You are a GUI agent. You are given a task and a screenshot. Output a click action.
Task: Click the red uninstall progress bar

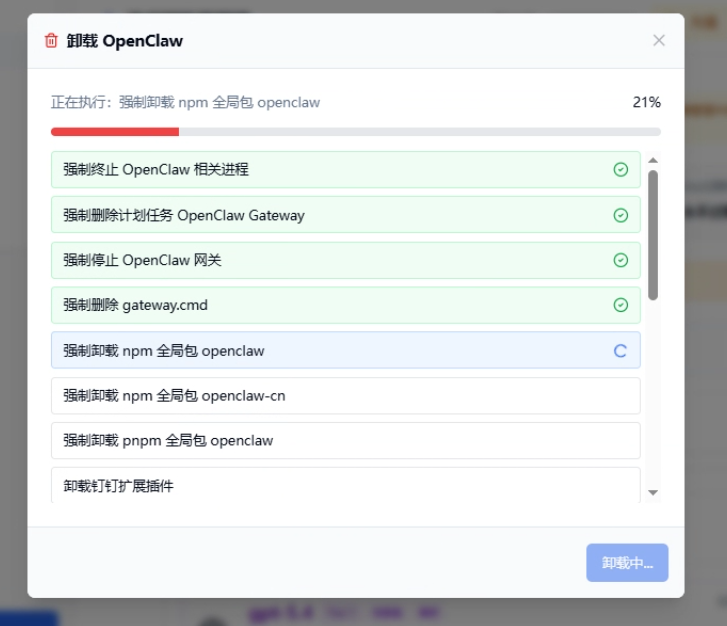coord(356,132)
